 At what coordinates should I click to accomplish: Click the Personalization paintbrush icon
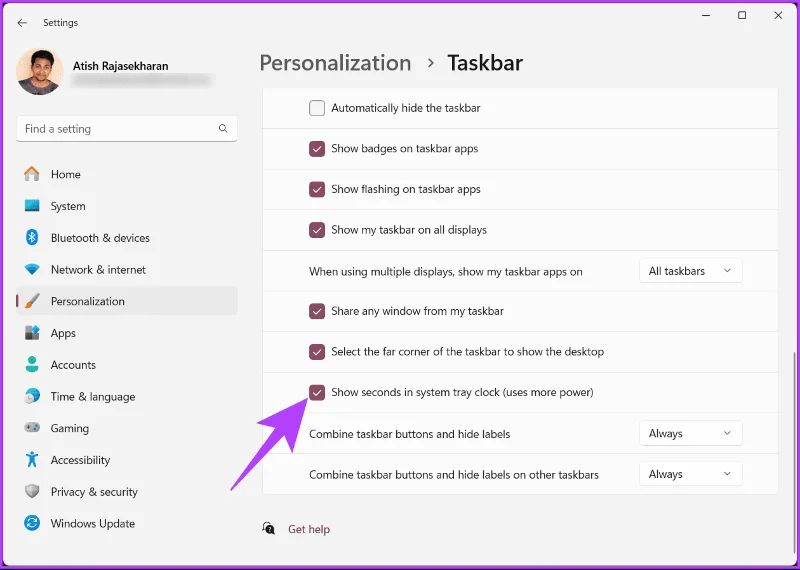click(x=32, y=301)
